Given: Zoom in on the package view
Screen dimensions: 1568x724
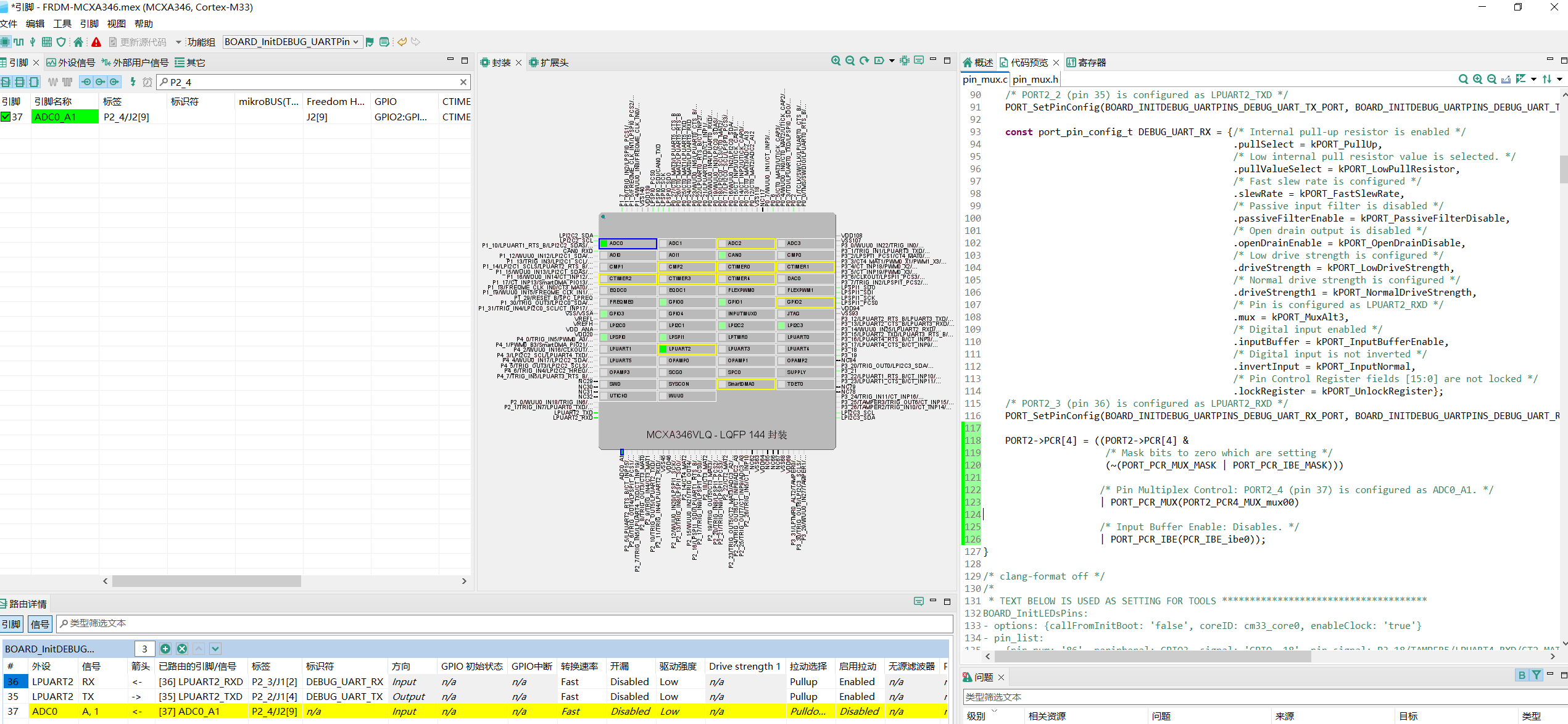Looking at the screenshot, I should (836, 60).
